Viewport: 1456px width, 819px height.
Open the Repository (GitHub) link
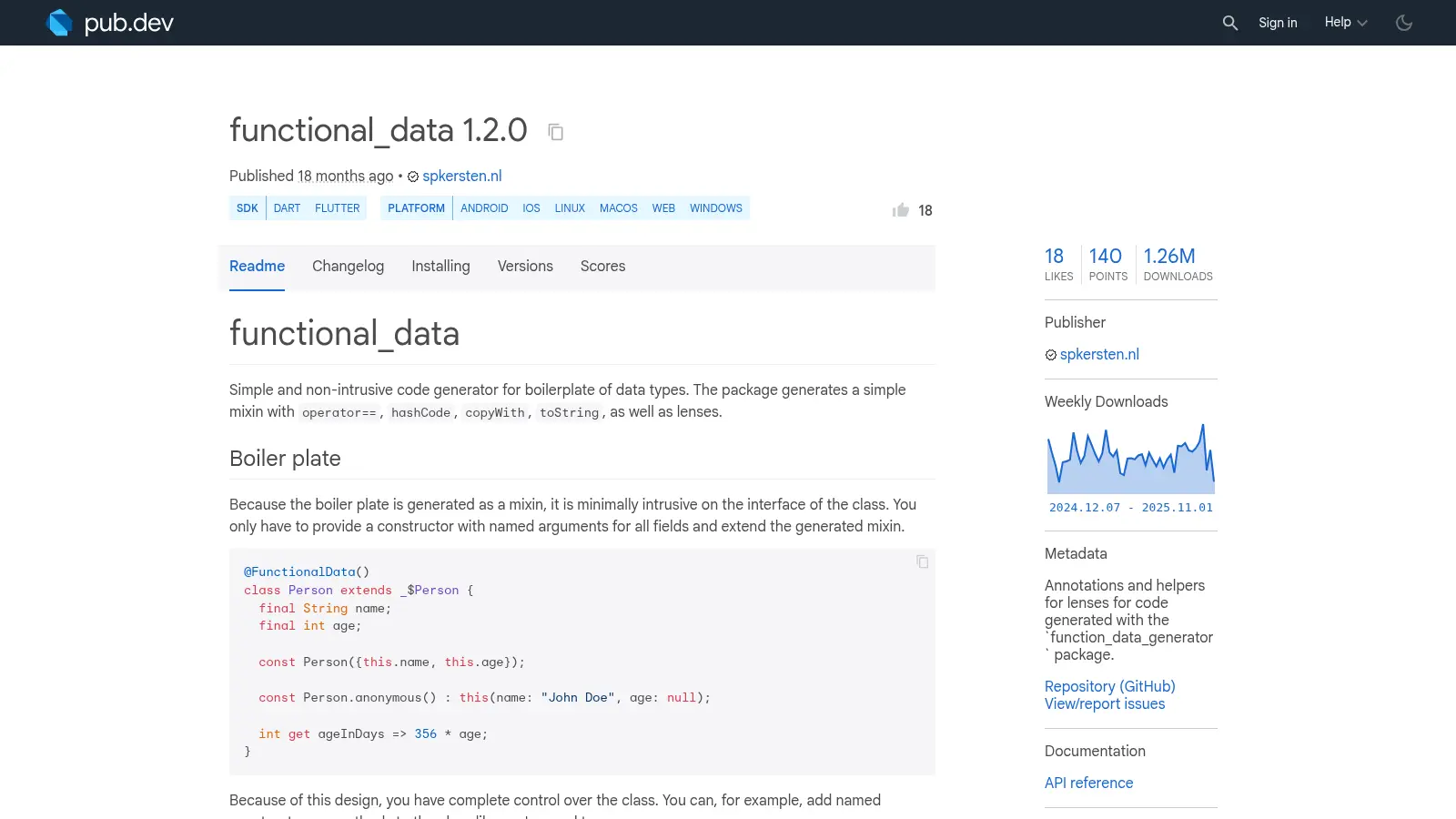coord(1109,687)
